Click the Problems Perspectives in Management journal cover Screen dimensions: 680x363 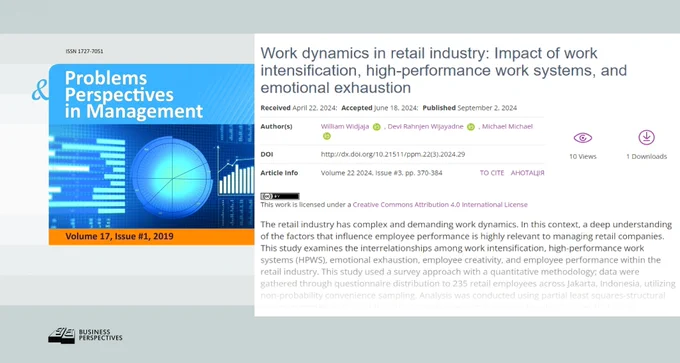[151, 154]
